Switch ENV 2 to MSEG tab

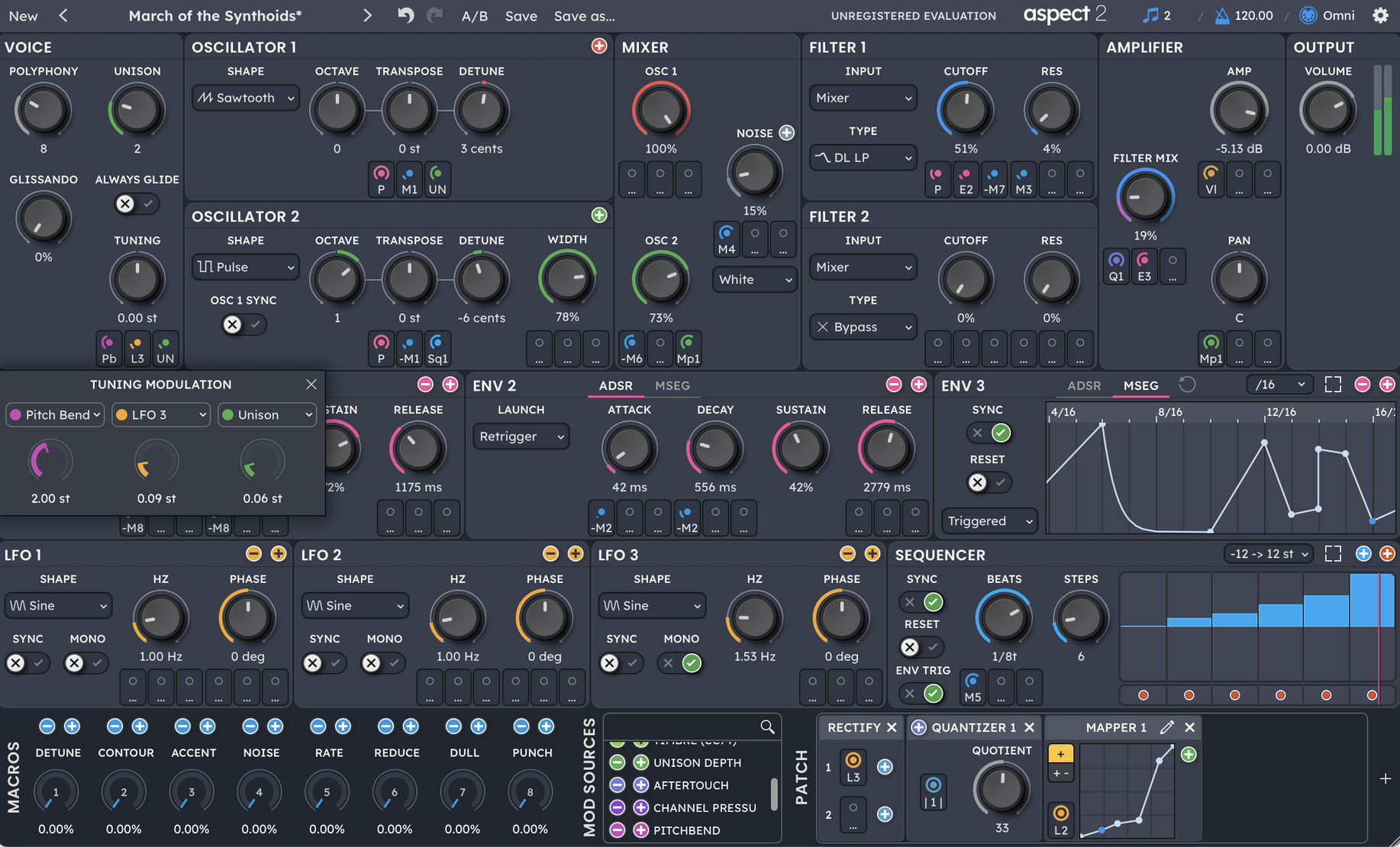(672, 385)
